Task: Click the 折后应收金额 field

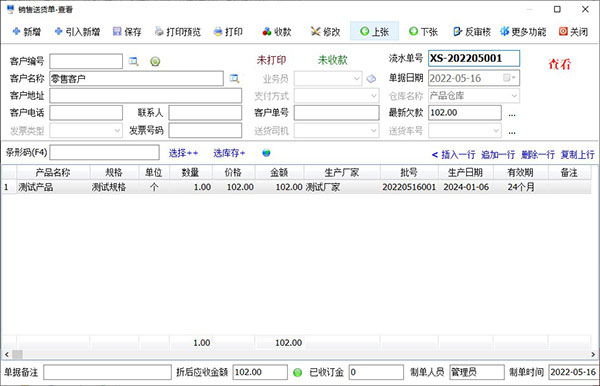Action: (x=260, y=372)
